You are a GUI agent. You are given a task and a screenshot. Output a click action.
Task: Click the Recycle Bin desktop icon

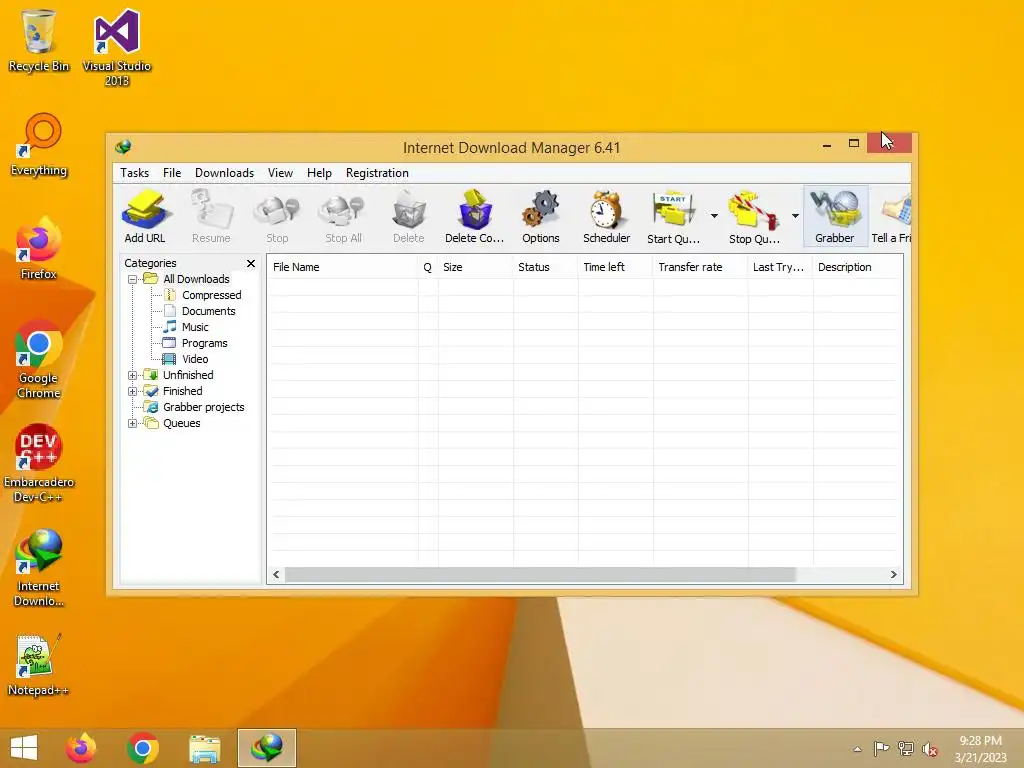pos(39,40)
